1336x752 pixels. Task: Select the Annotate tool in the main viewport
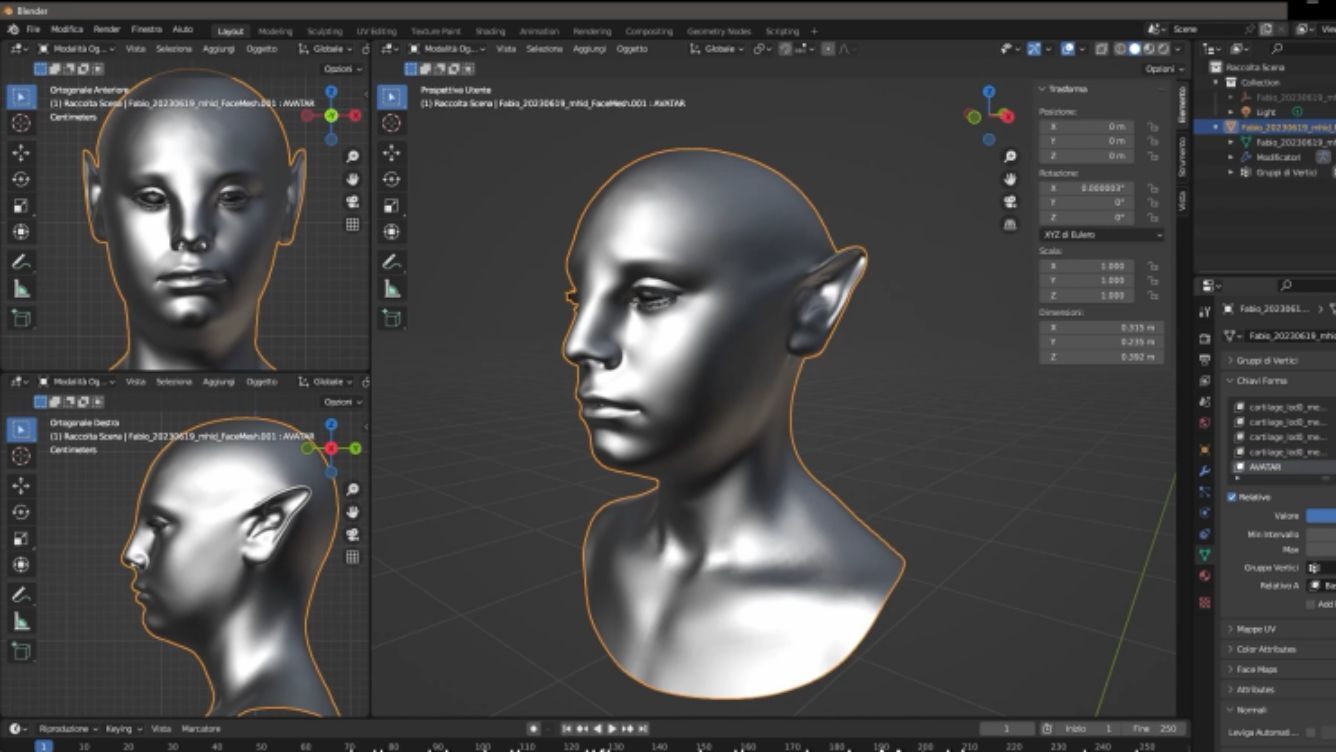[391, 262]
